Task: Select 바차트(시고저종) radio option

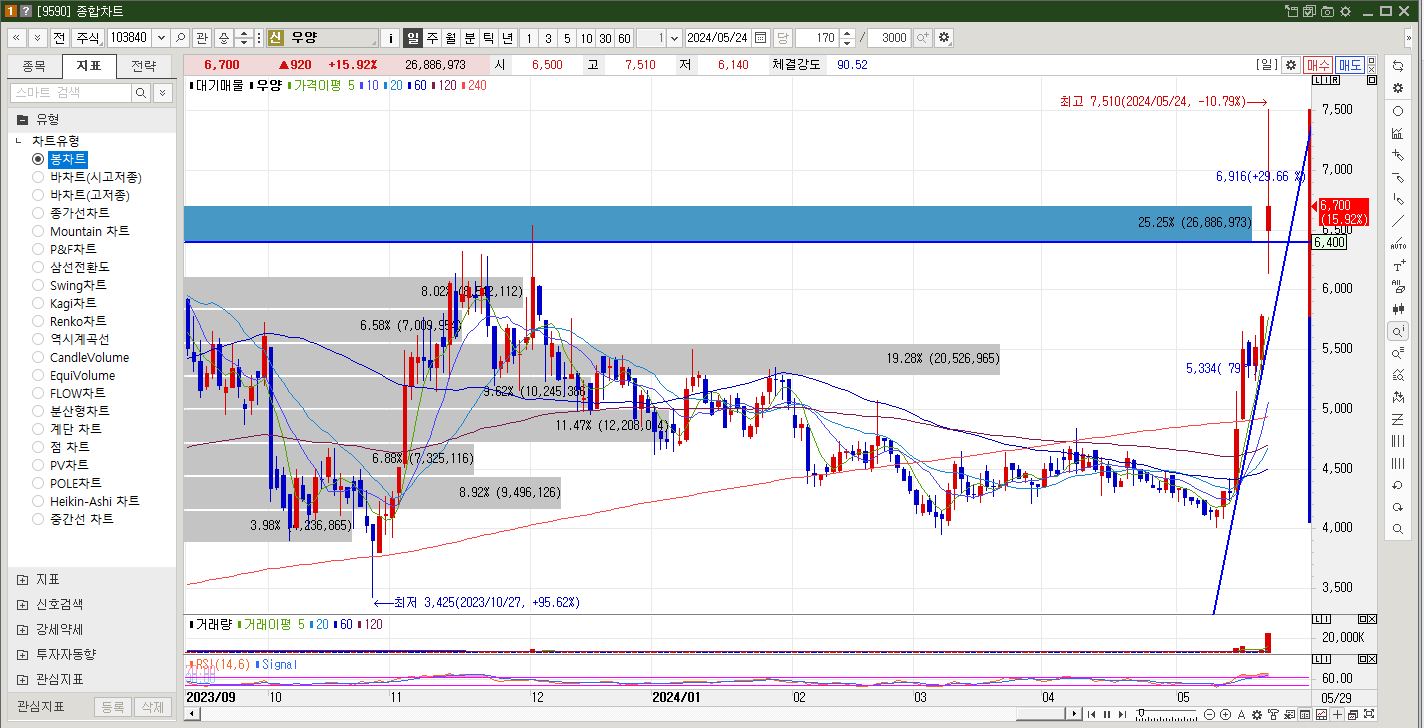Action: pos(38,177)
